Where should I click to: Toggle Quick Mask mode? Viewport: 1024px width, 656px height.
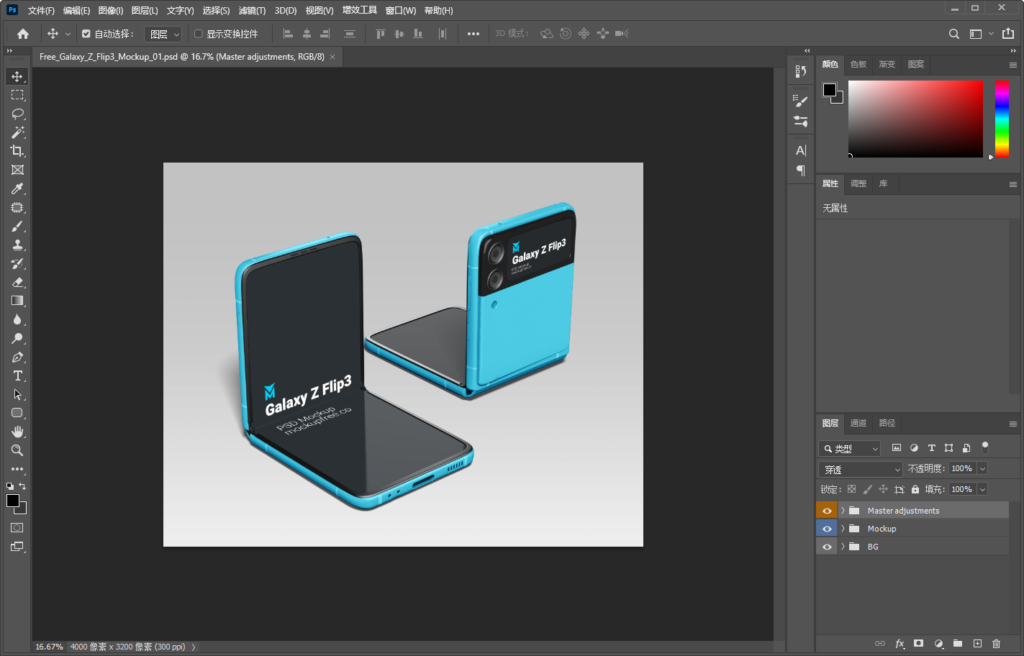[x=17, y=527]
